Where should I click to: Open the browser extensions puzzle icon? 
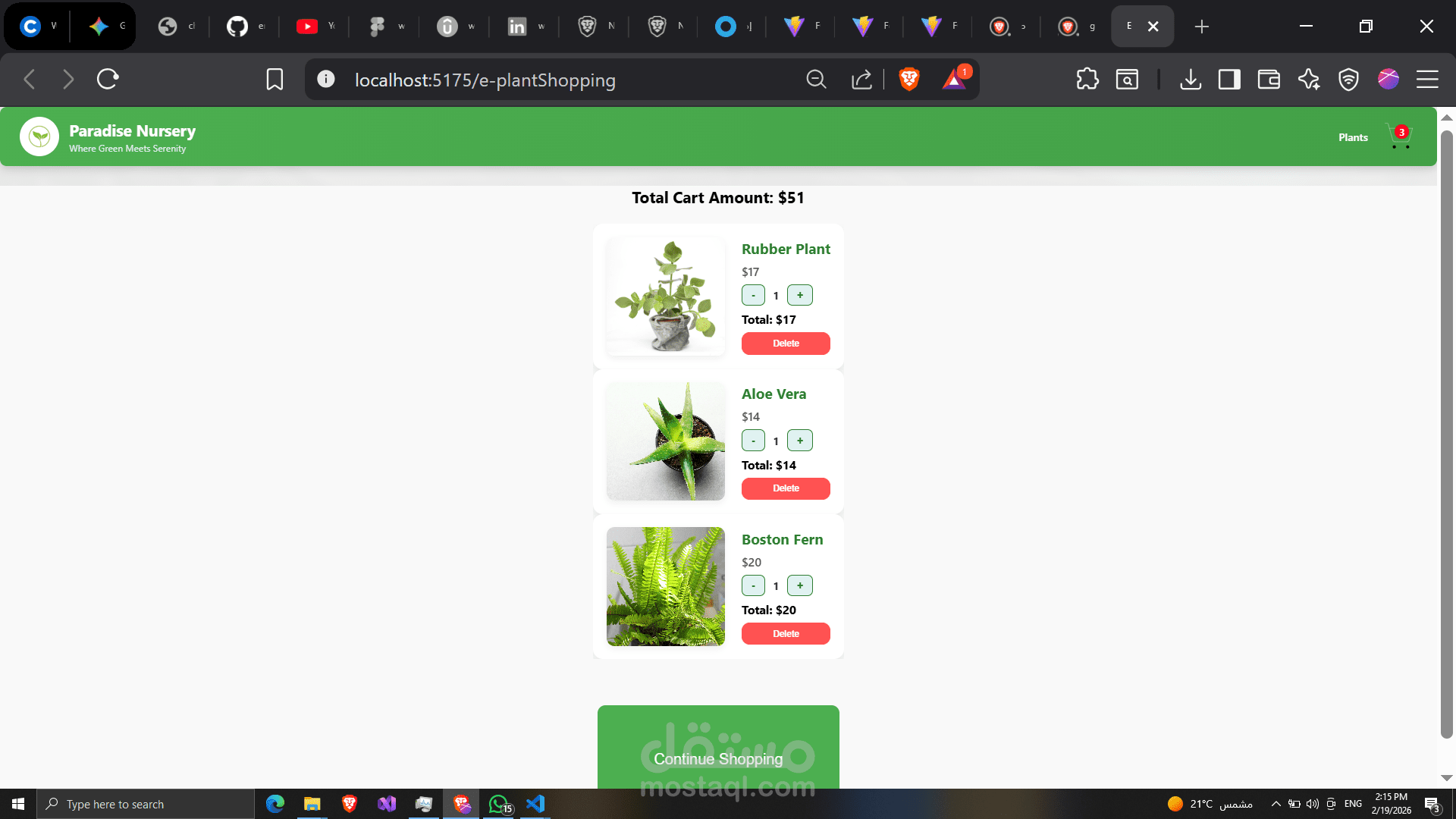(x=1087, y=79)
